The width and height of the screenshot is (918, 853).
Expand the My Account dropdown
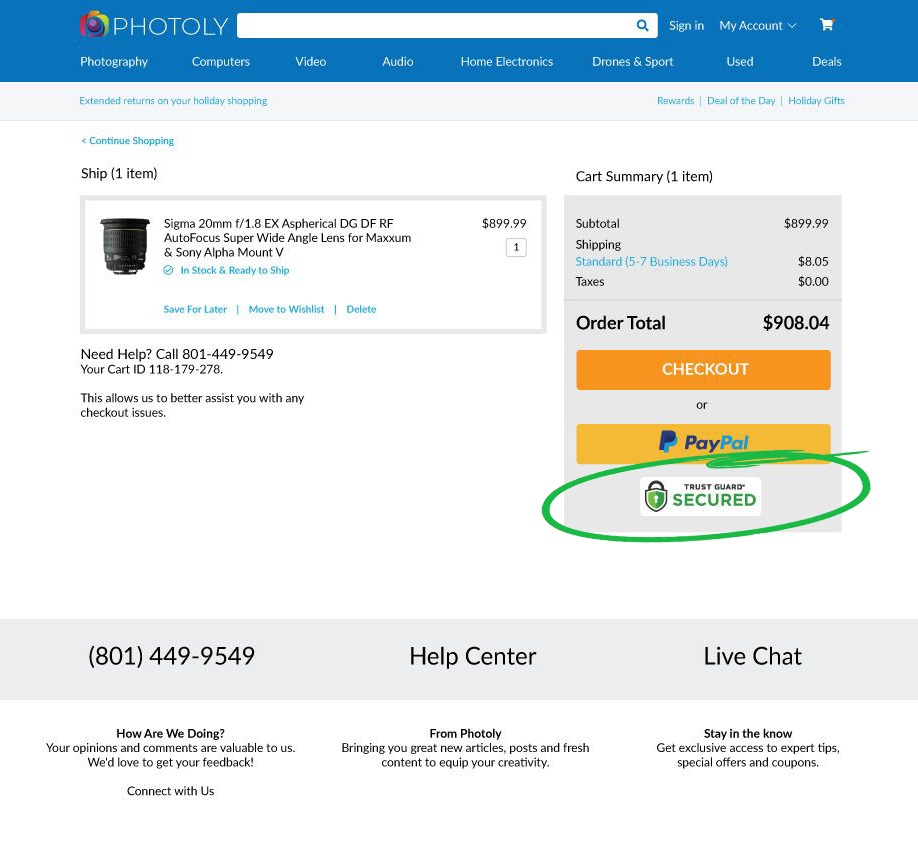click(758, 26)
